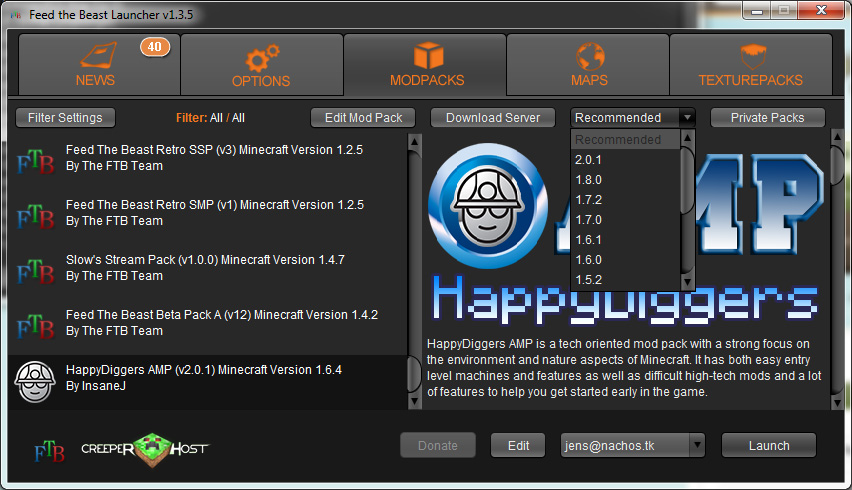Expand the jens@nachos.tk account dropdown
Screen dimensions: 852x490
pos(697,446)
